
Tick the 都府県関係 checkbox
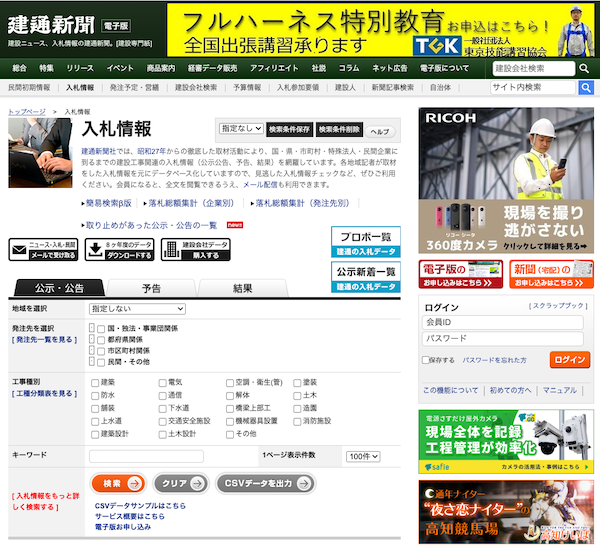pyautogui.click(x=100, y=339)
